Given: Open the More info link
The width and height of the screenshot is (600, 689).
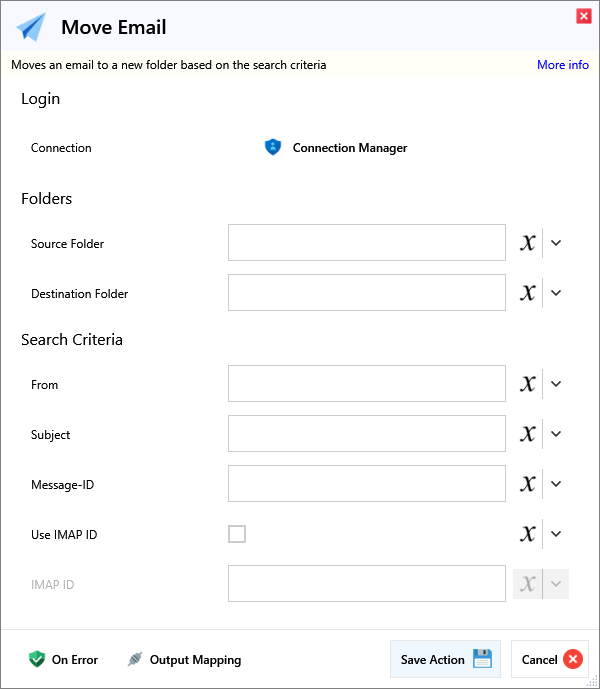Looking at the screenshot, I should coord(562,65).
